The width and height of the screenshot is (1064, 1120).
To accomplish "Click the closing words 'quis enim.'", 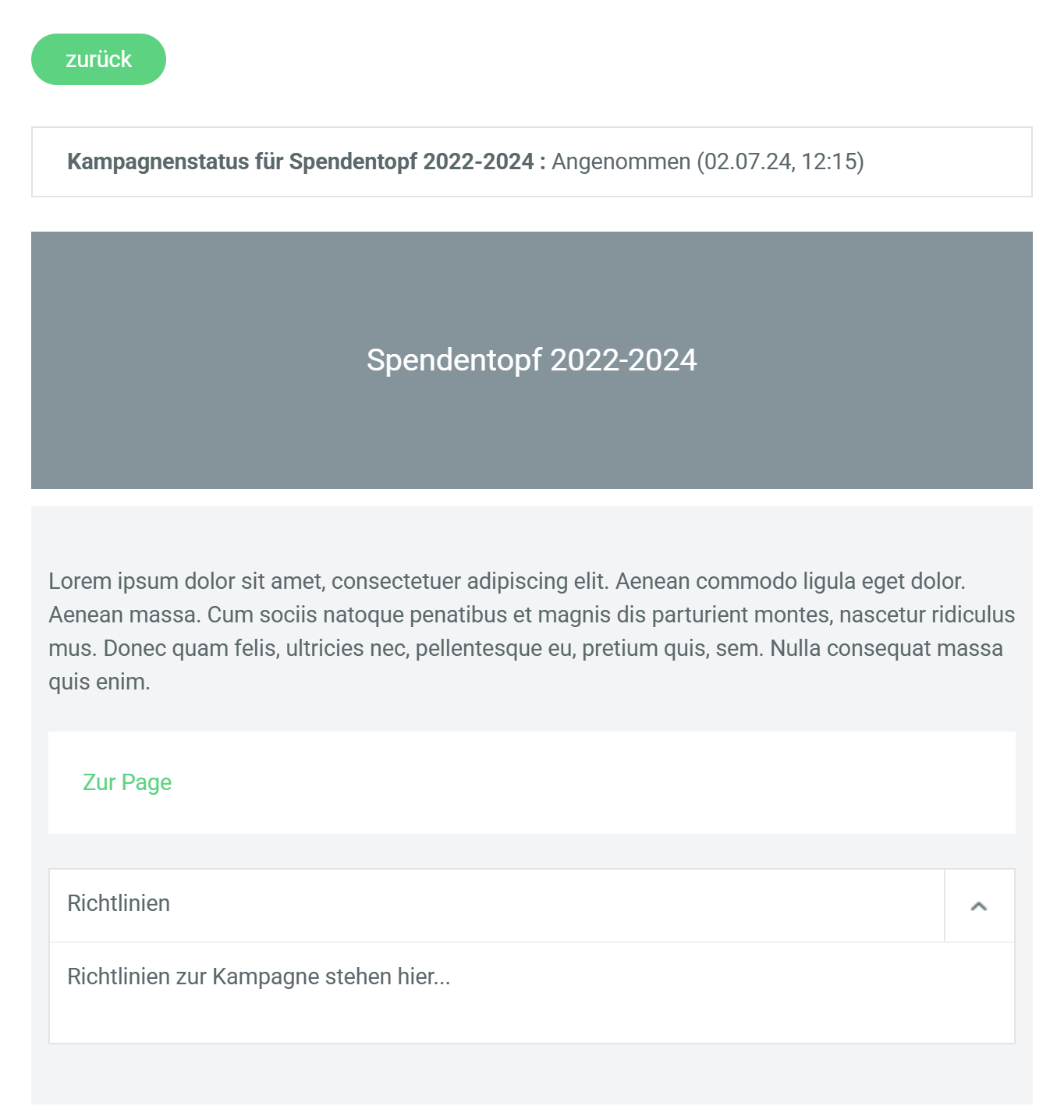I will pos(99,682).
